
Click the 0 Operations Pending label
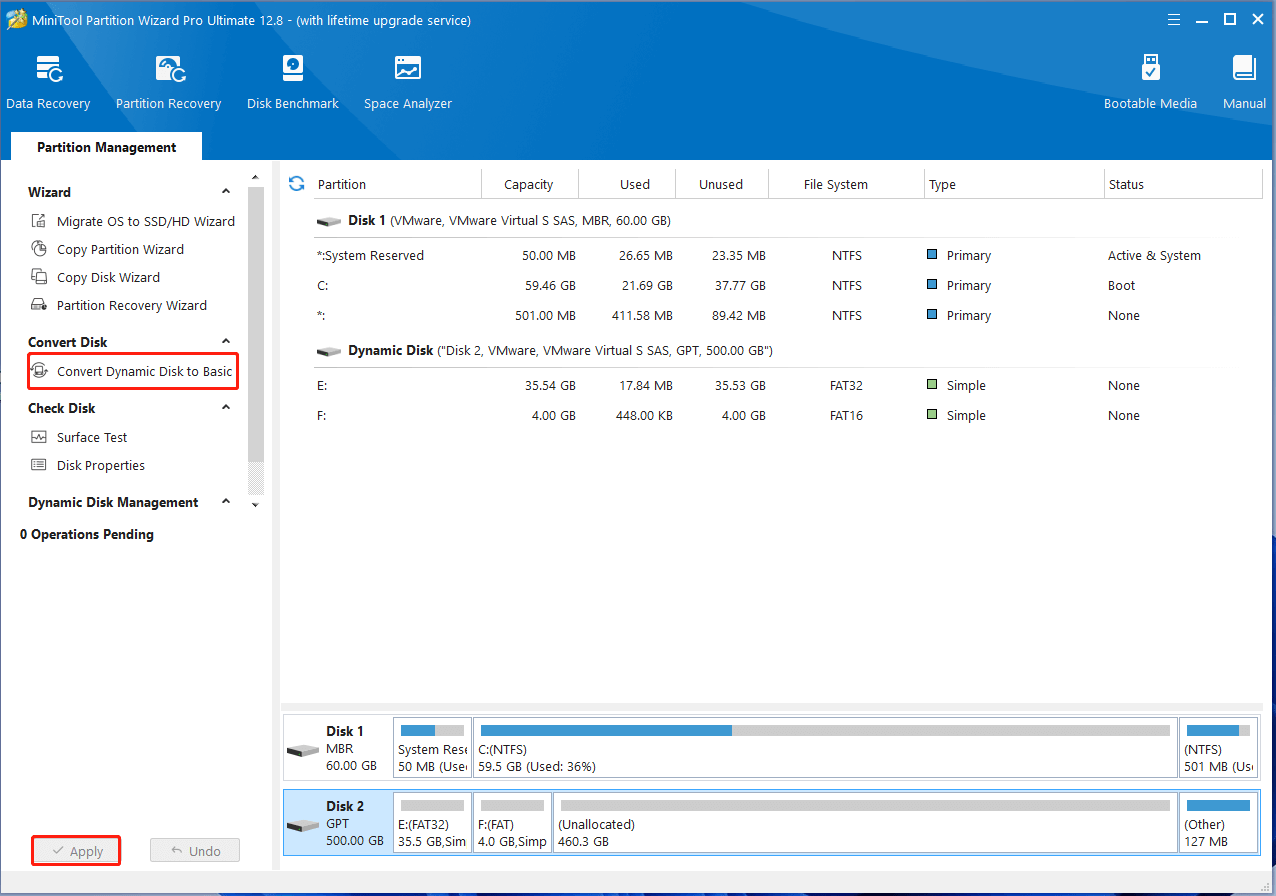pos(87,534)
